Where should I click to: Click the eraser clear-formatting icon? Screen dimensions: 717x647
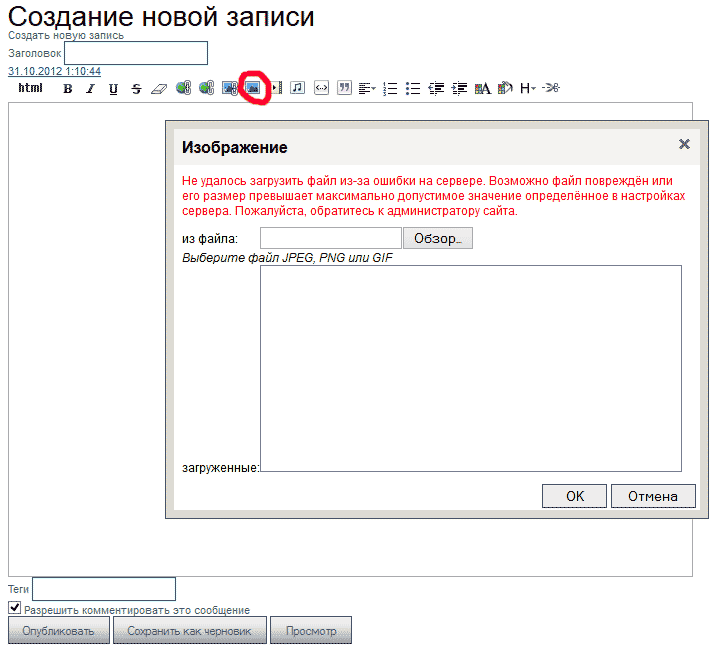click(x=159, y=88)
